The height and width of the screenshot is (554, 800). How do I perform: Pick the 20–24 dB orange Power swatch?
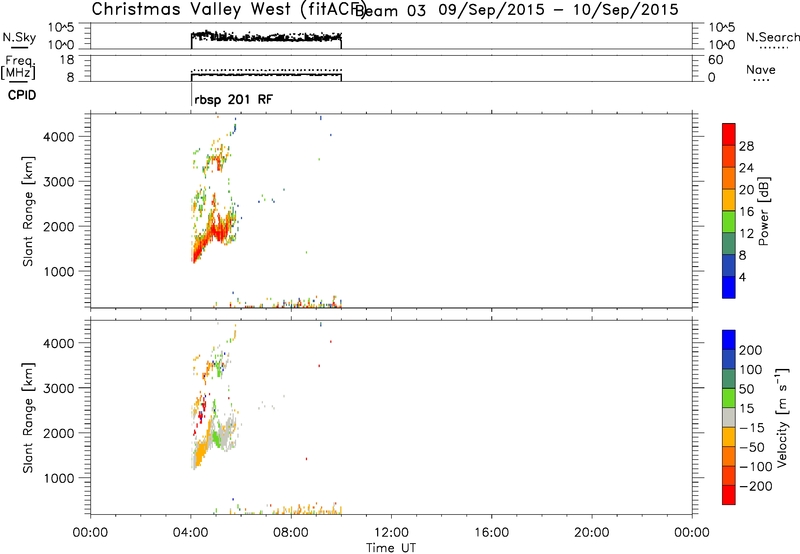click(x=729, y=178)
